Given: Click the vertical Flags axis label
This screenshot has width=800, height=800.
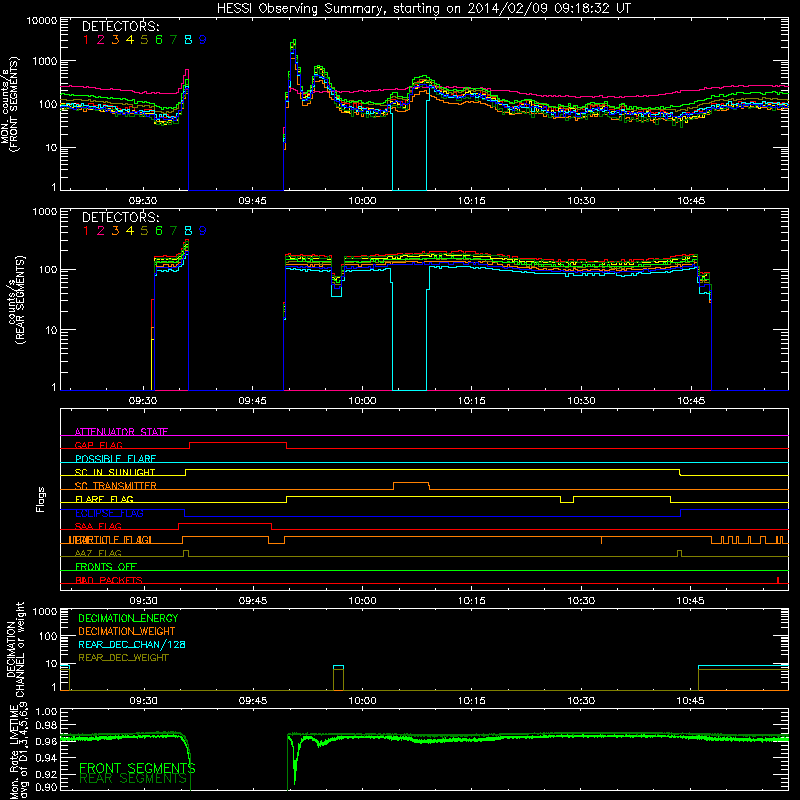Looking at the screenshot, I should (x=41, y=499).
